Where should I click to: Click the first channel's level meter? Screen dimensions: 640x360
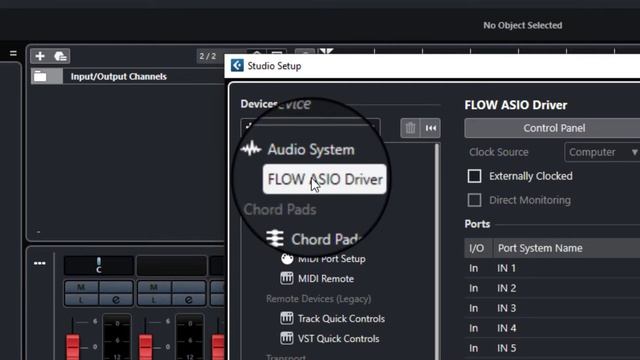pyautogui.click(x=117, y=338)
